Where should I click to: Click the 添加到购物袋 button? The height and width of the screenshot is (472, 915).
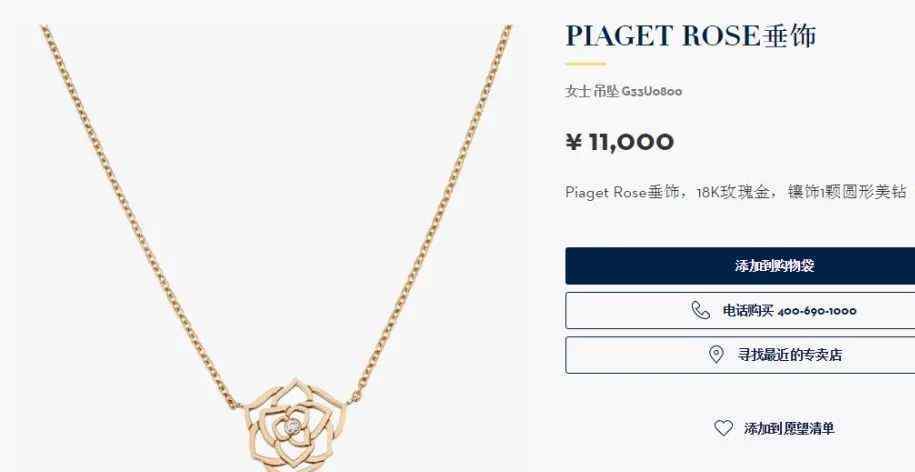pos(740,266)
